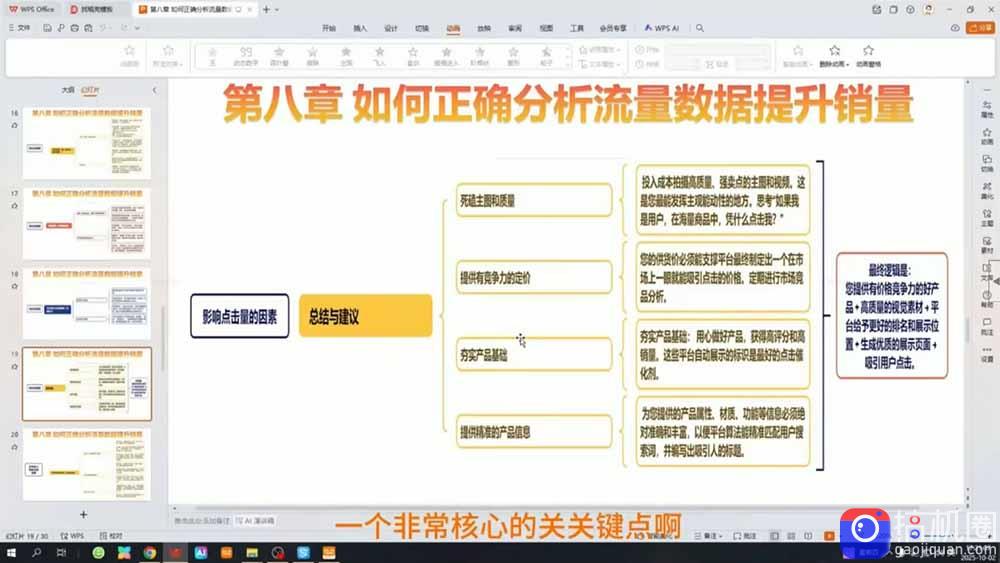Open the 审阅 ribbon tab
The width and height of the screenshot is (1000, 563).
click(x=515, y=28)
